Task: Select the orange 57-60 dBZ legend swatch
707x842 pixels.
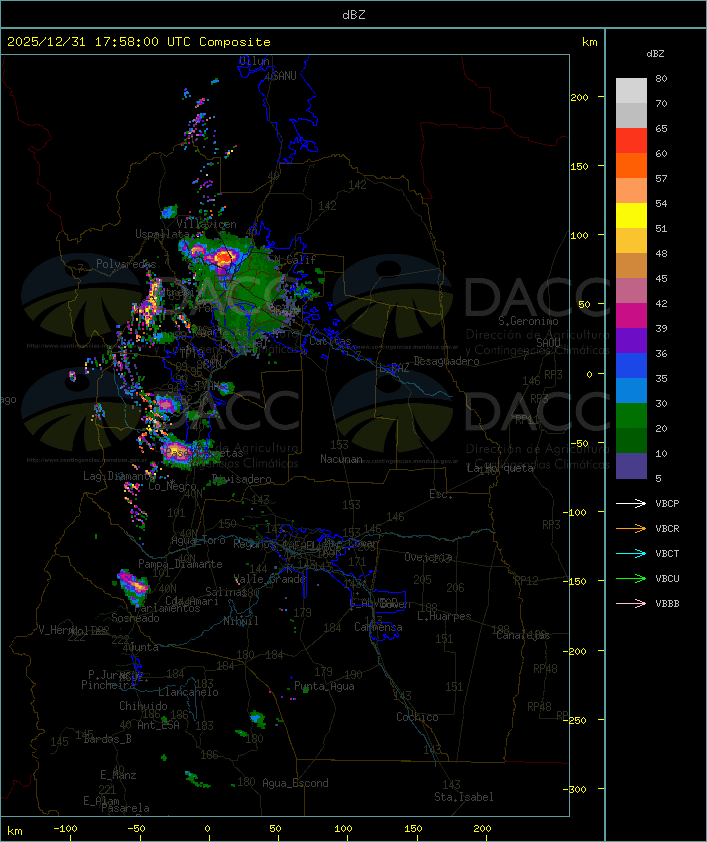Action: [x=631, y=165]
